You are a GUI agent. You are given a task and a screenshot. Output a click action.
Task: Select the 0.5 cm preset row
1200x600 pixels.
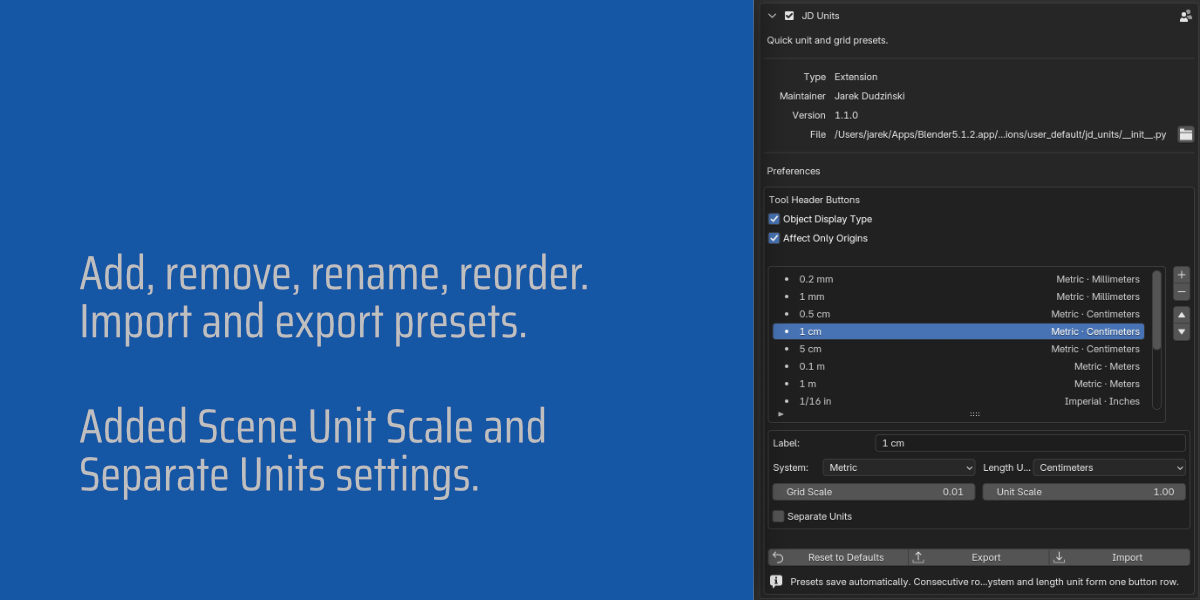pos(959,314)
